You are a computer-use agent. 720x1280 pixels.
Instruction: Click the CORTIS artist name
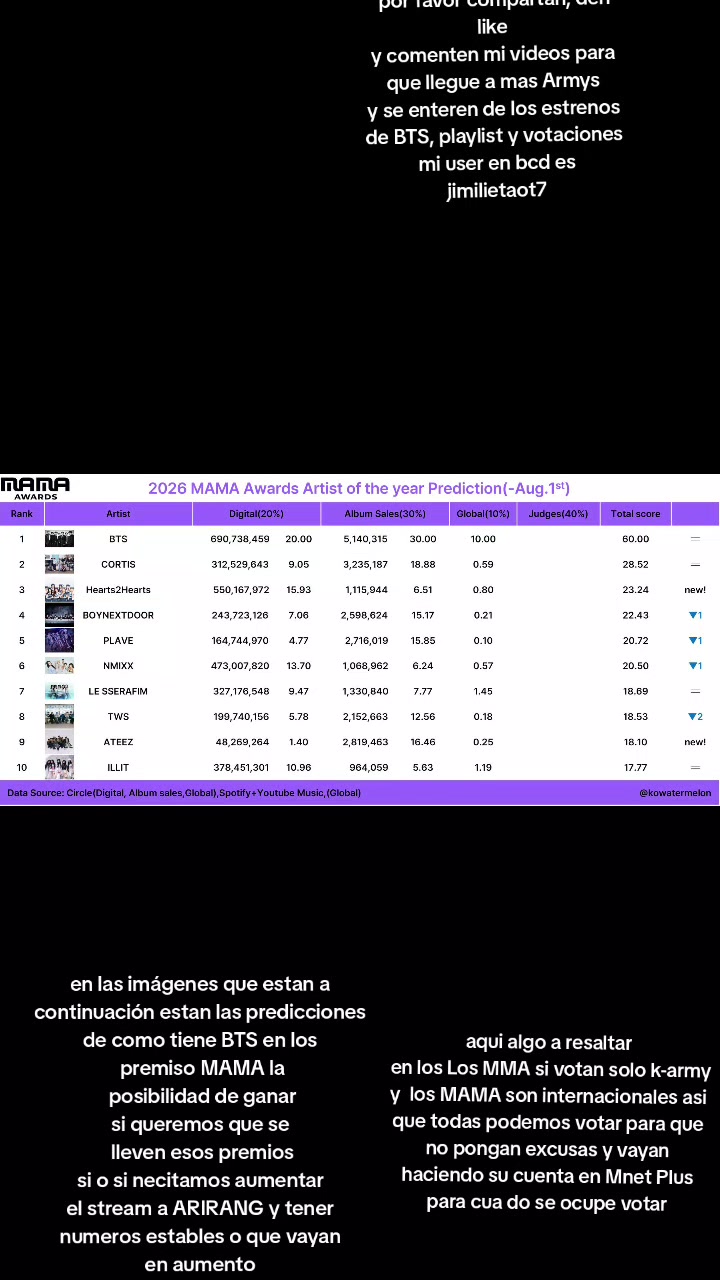(x=118, y=565)
